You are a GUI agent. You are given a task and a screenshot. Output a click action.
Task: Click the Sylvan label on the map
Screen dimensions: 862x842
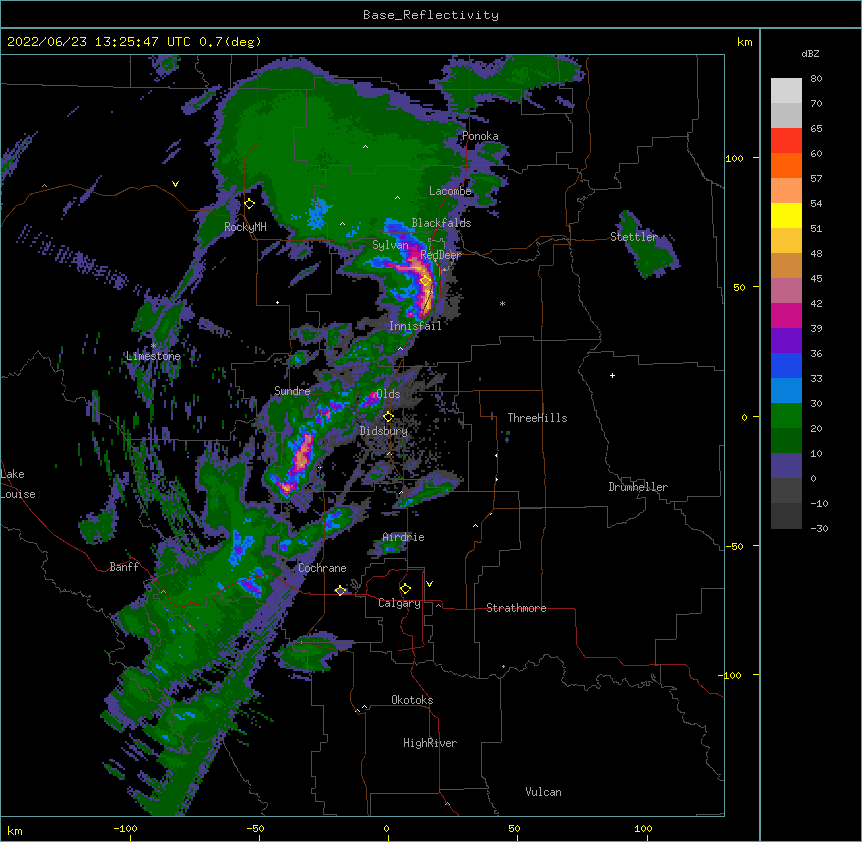(390, 245)
